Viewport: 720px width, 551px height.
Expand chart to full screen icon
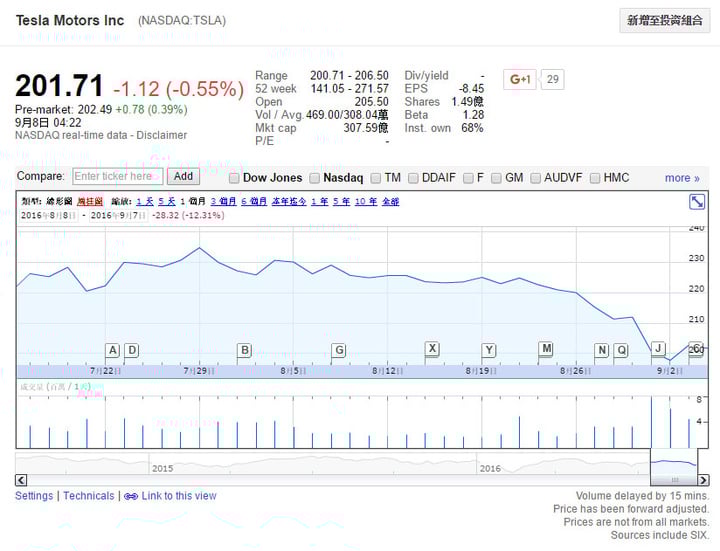pyautogui.click(x=697, y=202)
